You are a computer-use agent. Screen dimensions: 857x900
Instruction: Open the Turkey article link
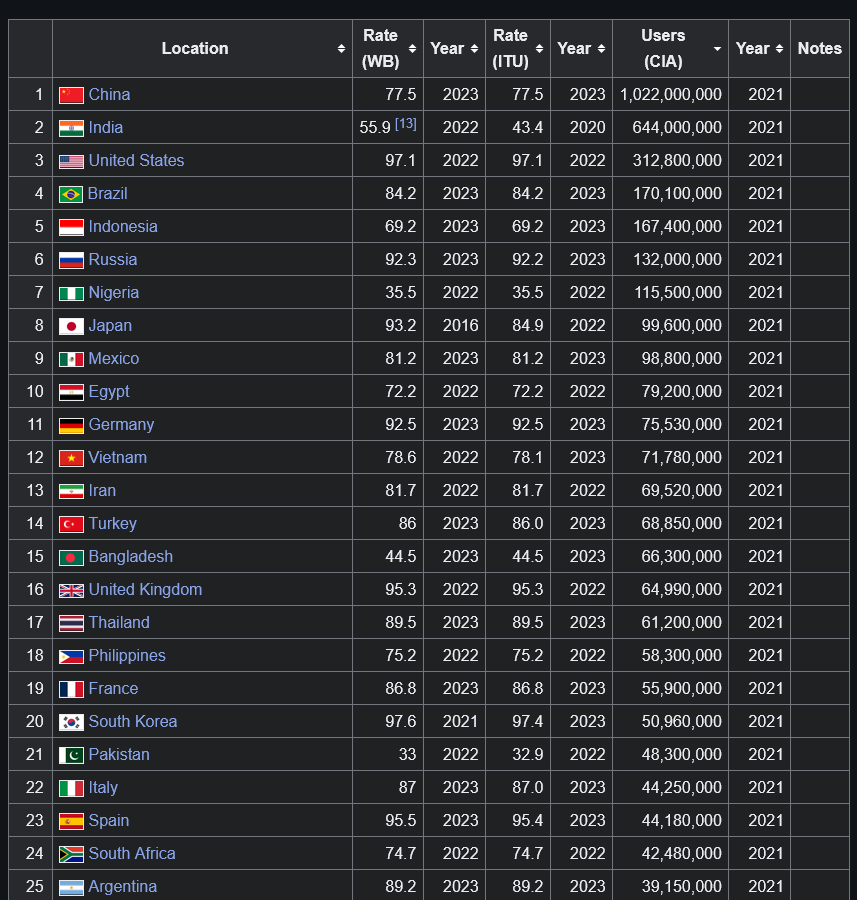click(x=113, y=523)
